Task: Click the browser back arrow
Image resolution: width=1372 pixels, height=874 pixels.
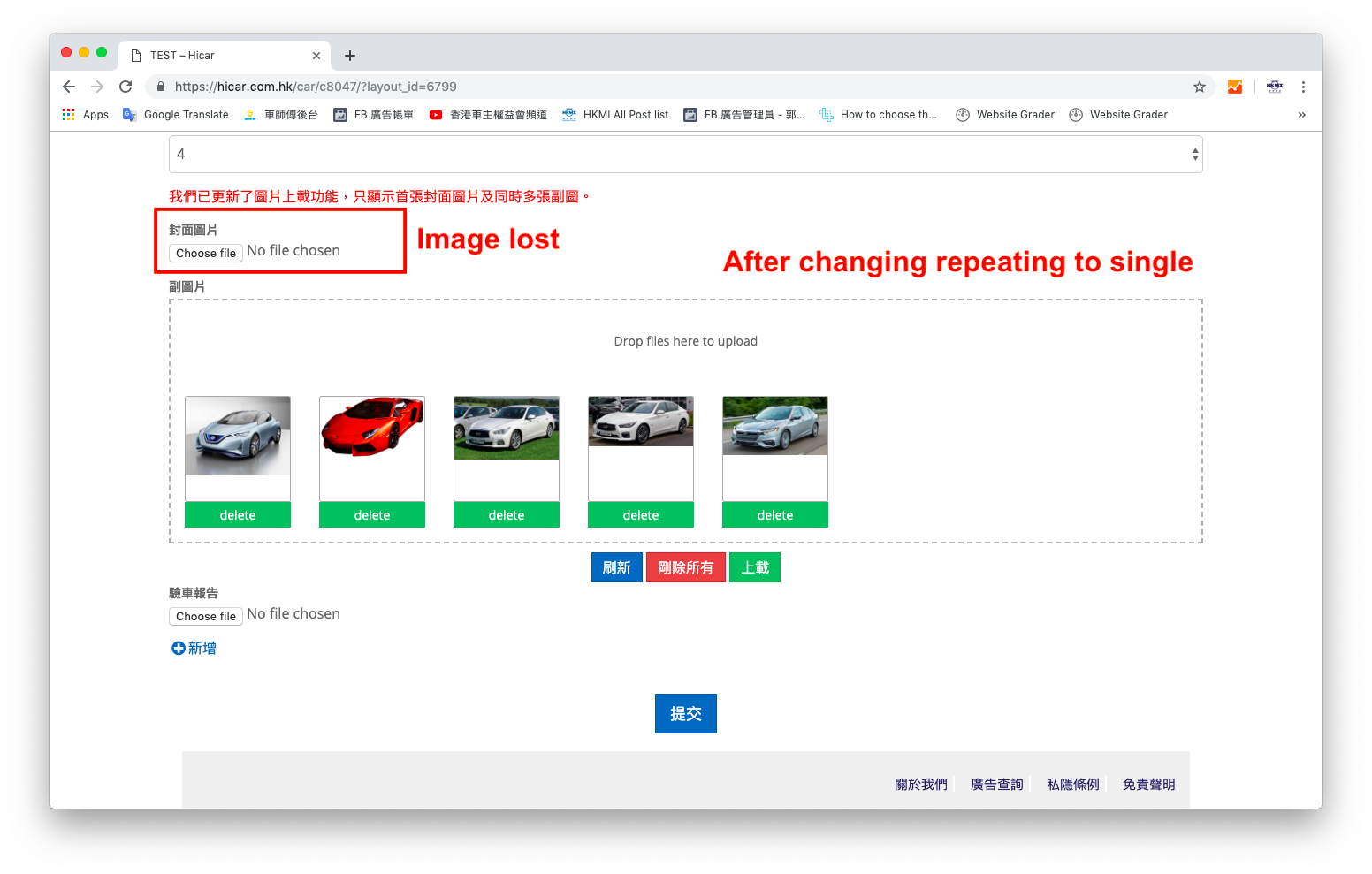Action: (69, 87)
